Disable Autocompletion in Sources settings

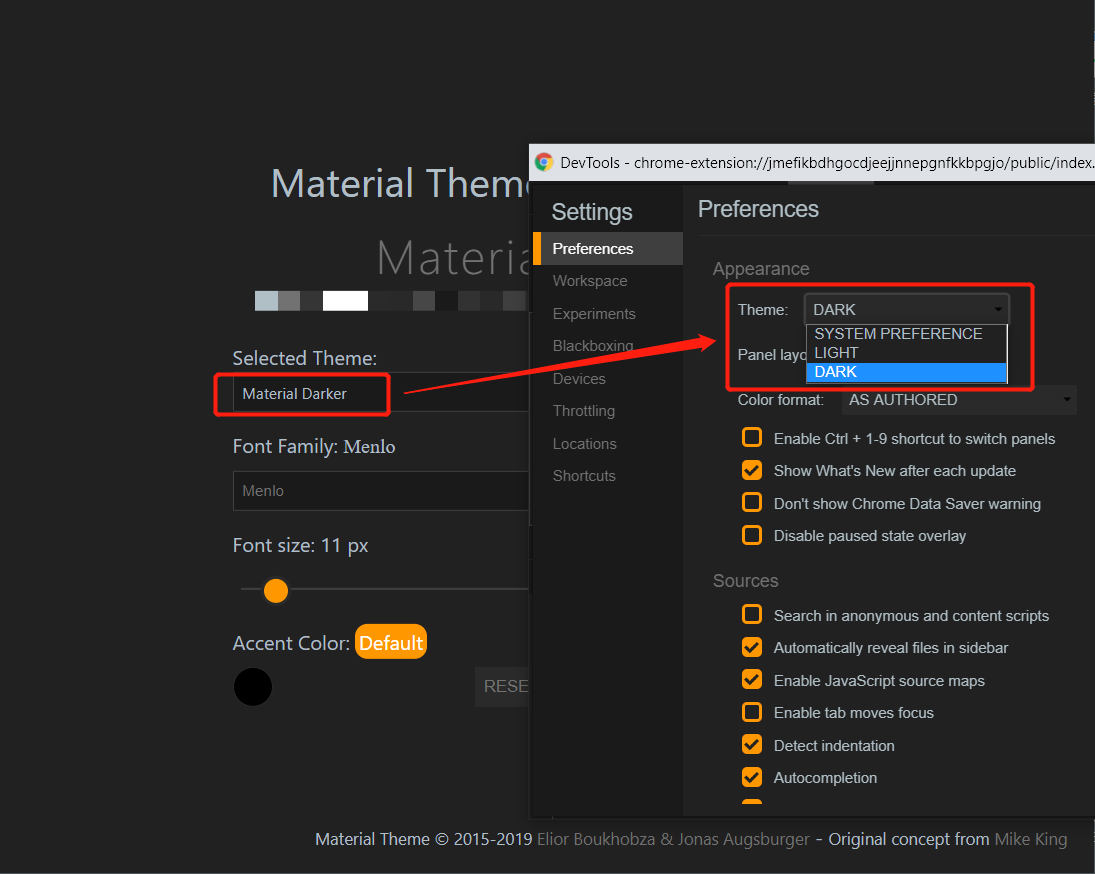tap(751, 777)
